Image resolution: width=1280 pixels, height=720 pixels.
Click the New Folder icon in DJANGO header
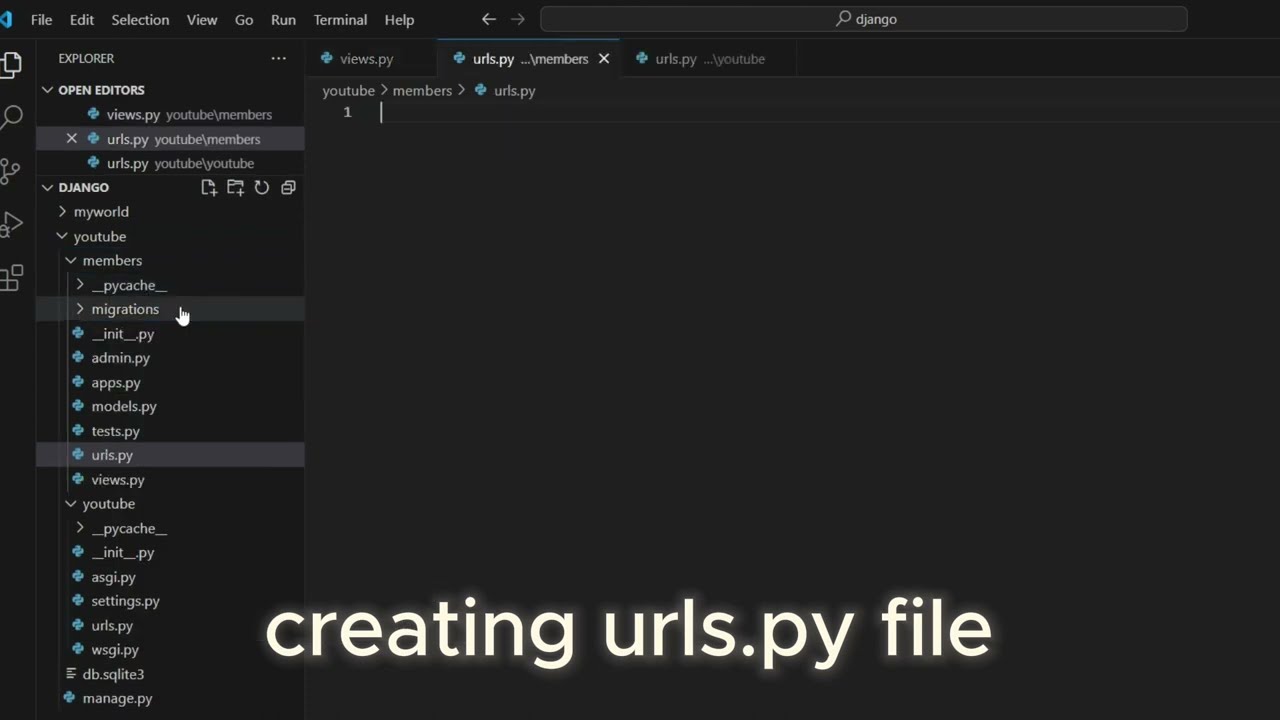pyautogui.click(x=235, y=187)
